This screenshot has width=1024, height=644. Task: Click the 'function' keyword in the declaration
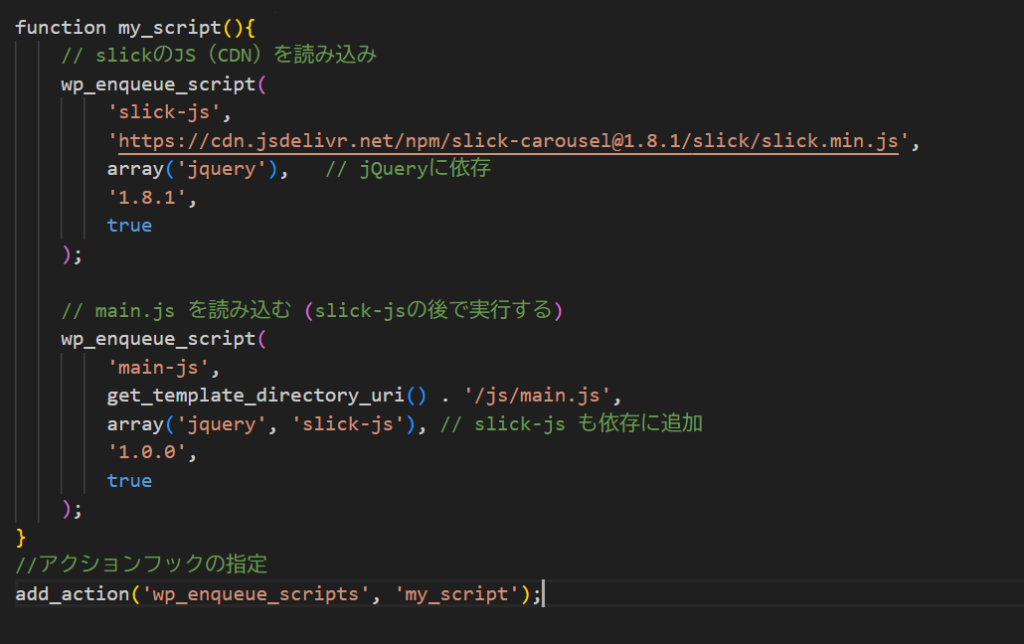pos(61,28)
